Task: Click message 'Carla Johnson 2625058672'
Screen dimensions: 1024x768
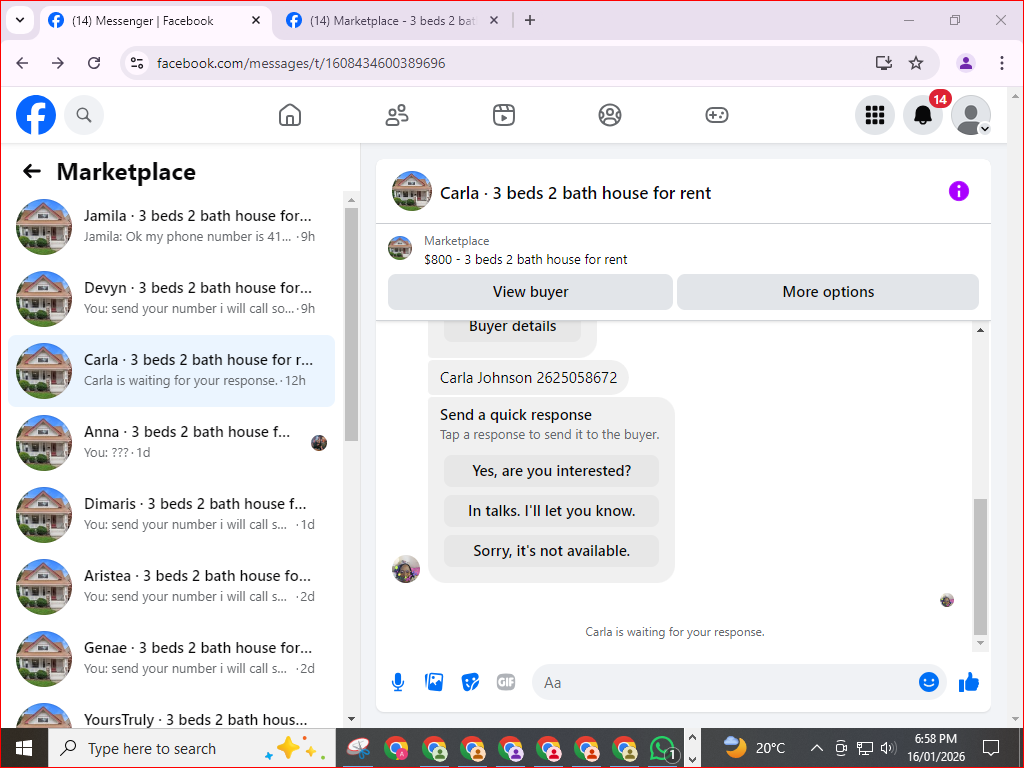Action: [x=528, y=377]
